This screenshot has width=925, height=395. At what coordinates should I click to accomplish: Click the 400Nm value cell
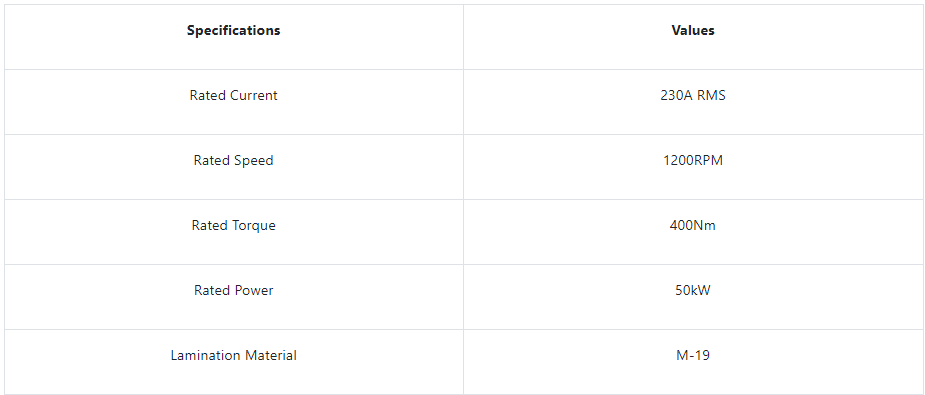pos(693,225)
